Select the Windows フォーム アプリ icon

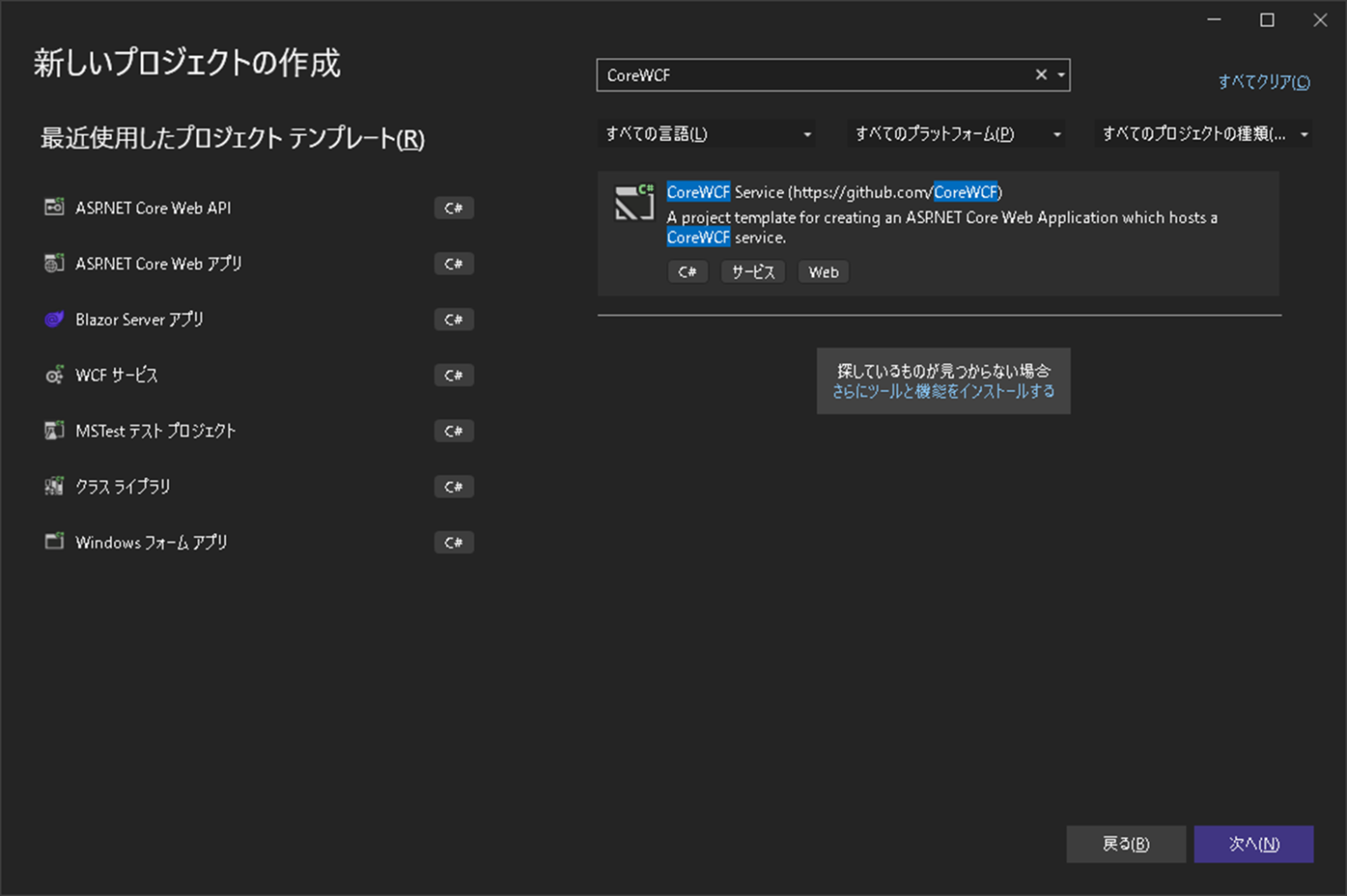[x=53, y=542]
